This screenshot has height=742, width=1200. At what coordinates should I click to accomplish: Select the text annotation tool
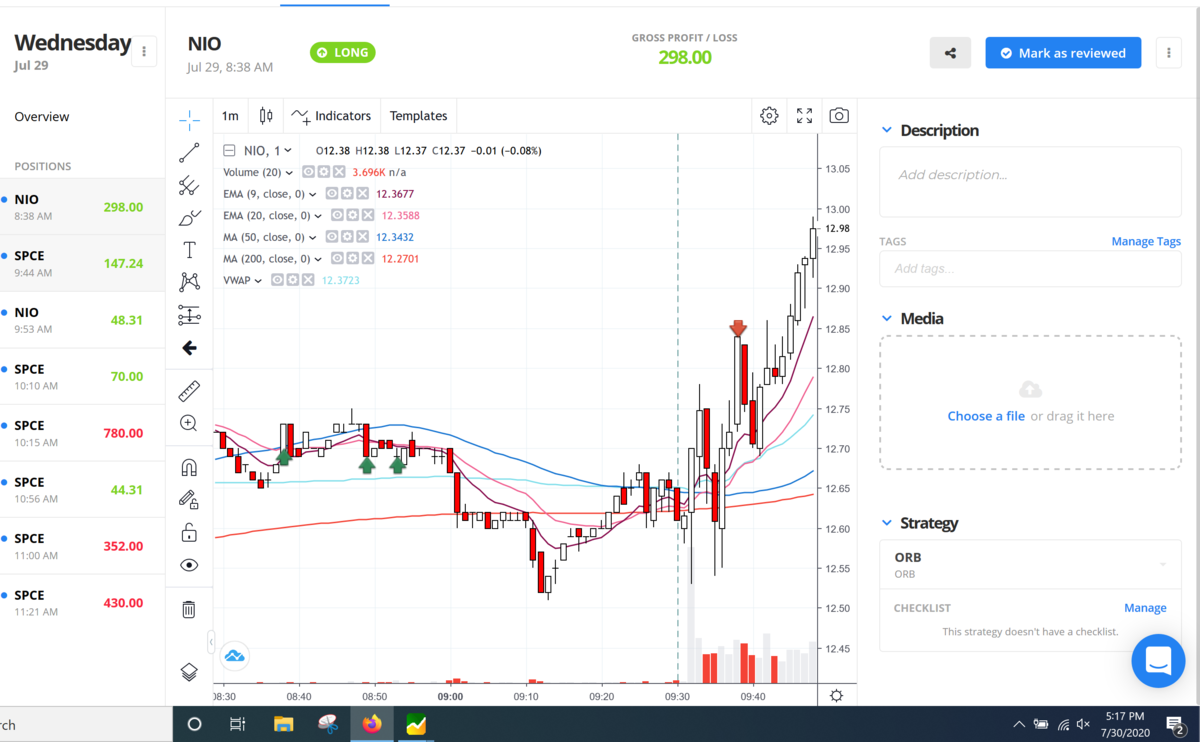(x=189, y=250)
